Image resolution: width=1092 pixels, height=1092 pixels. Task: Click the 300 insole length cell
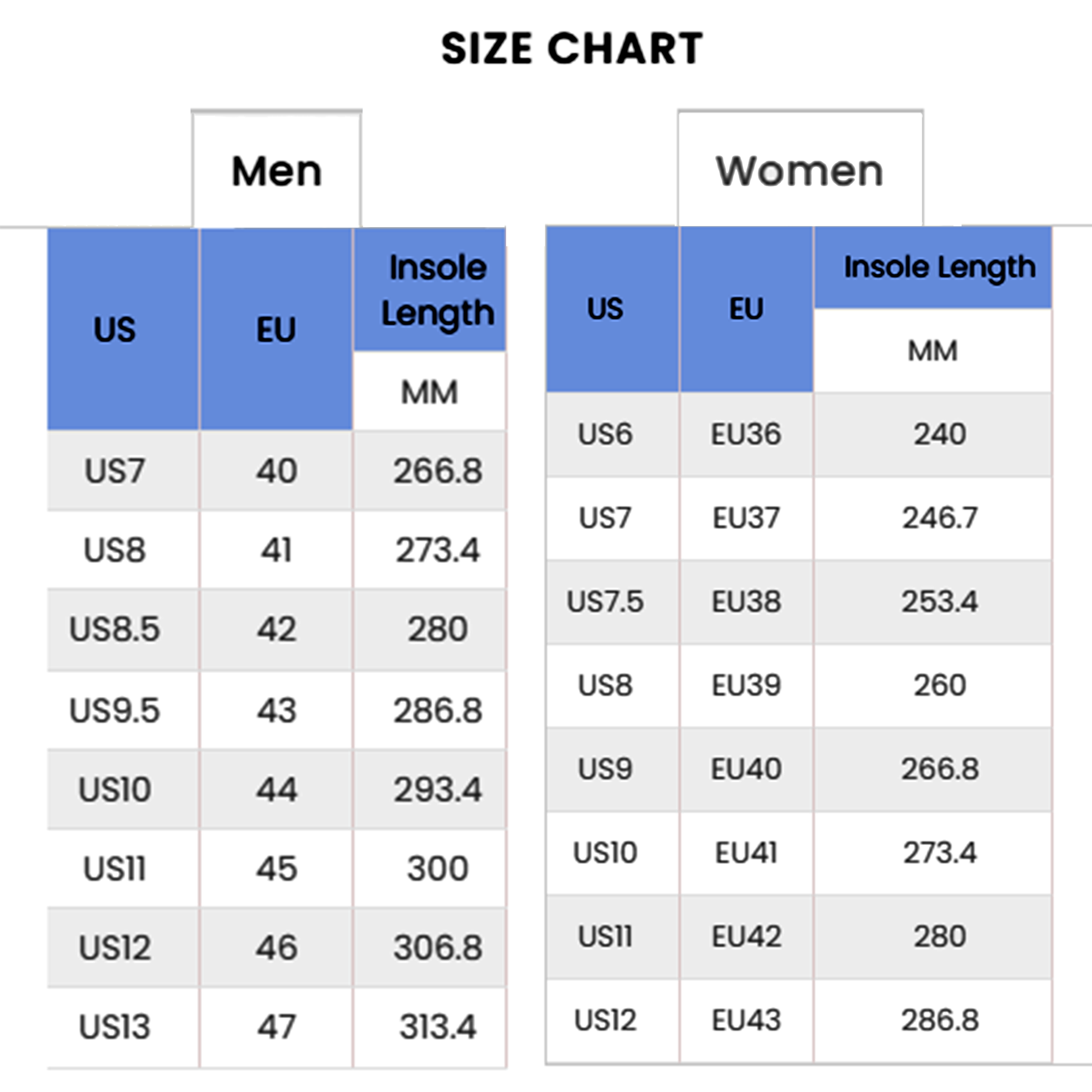click(438, 868)
